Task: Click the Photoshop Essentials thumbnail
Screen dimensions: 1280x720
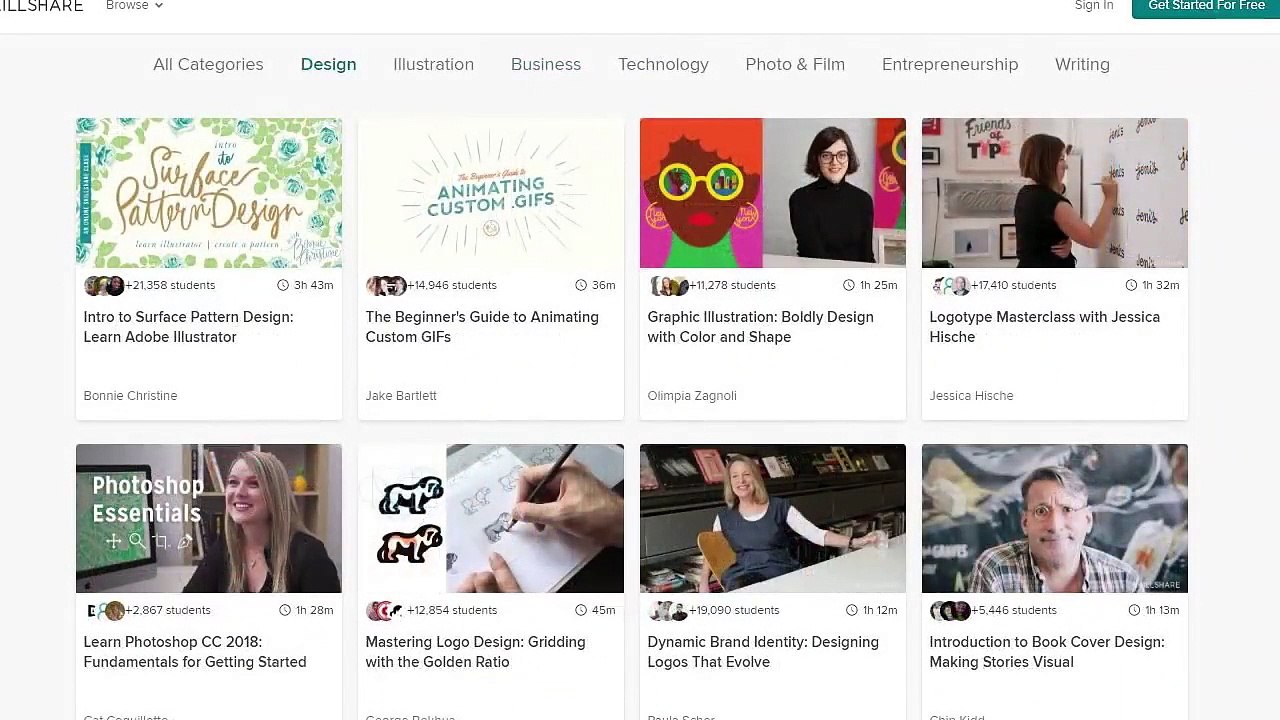Action: 209,519
